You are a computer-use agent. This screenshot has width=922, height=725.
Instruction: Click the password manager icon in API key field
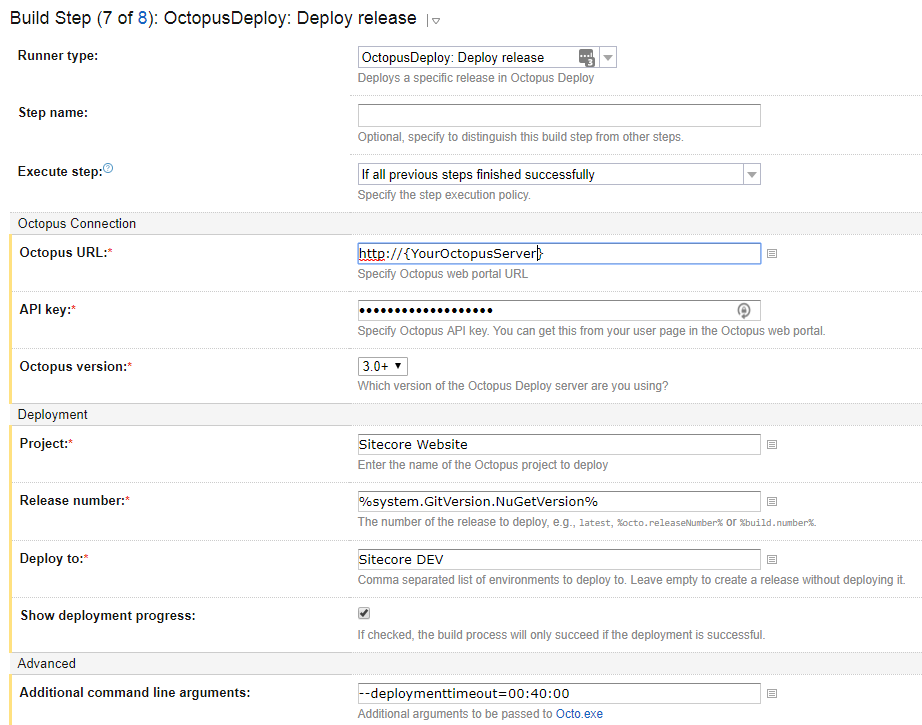click(744, 310)
